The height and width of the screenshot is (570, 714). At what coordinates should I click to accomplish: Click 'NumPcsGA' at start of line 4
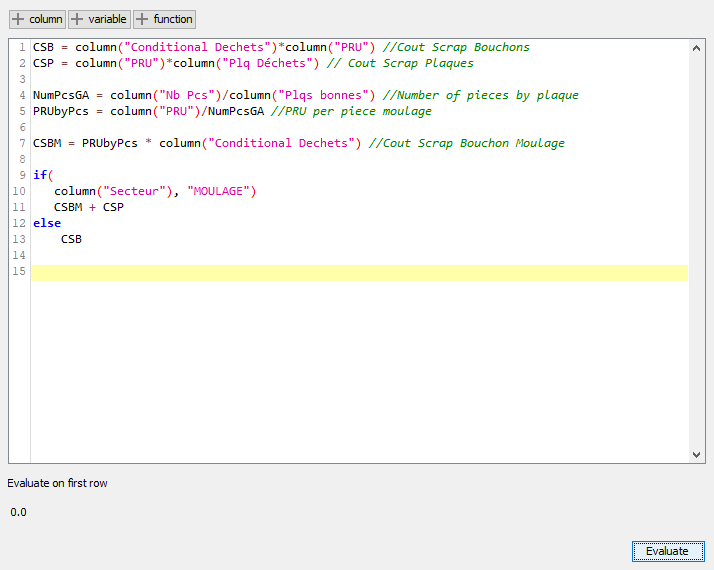pos(61,95)
